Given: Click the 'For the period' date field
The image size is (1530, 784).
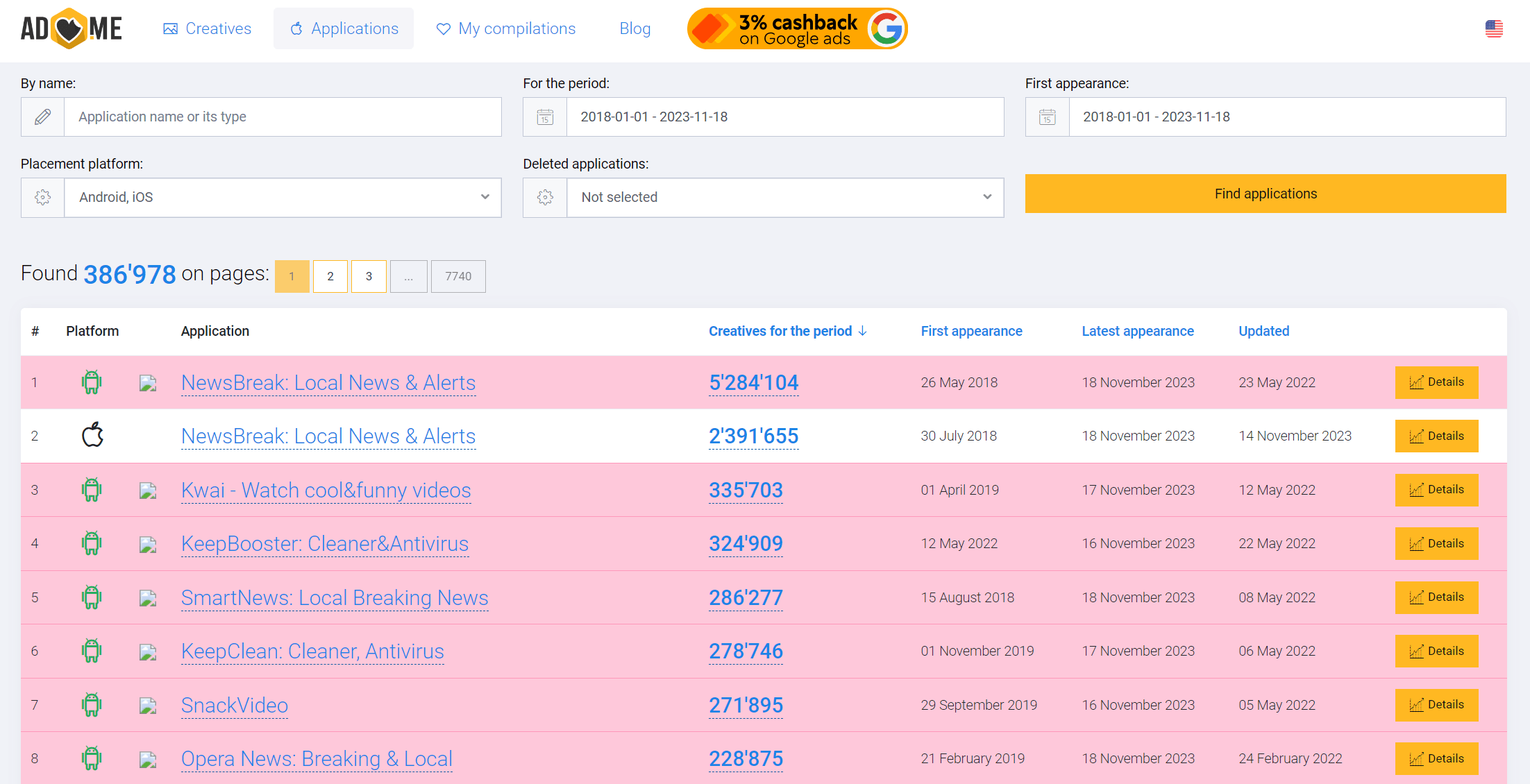Looking at the screenshot, I should point(785,117).
